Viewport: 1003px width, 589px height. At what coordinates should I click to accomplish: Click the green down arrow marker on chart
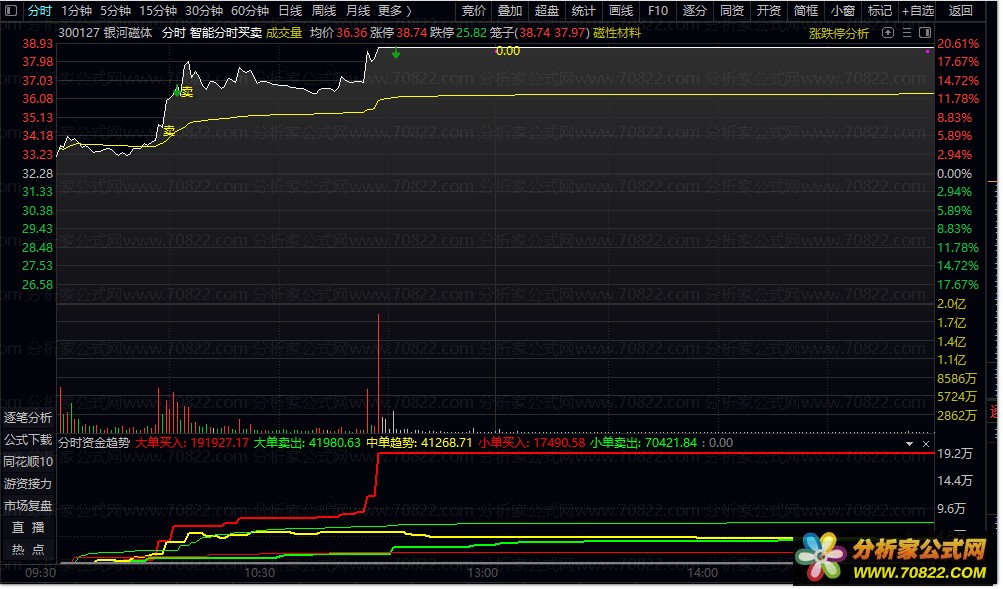point(396,53)
